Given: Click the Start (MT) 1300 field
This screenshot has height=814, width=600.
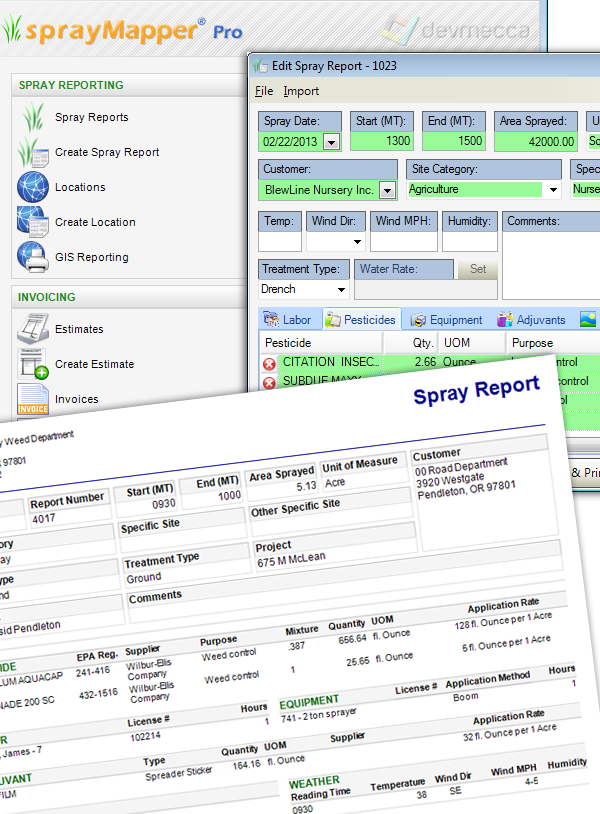Looking at the screenshot, I should point(382,141).
